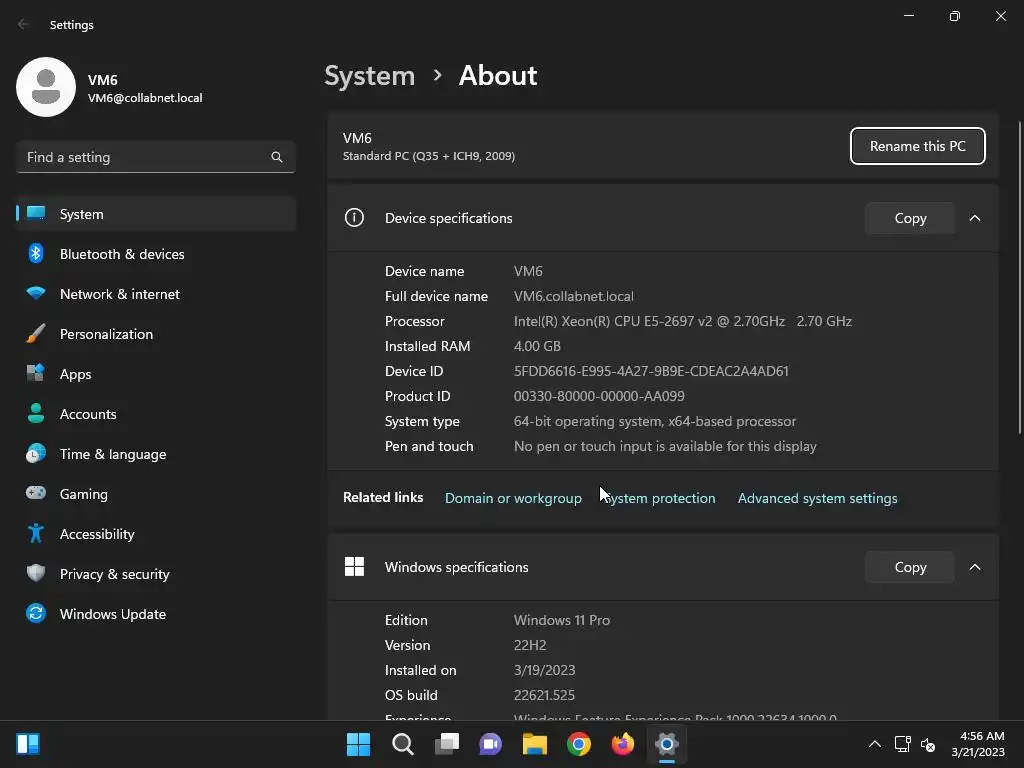Click the VM6@collabnet.local account text

pyautogui.click(x=145, y=98)
